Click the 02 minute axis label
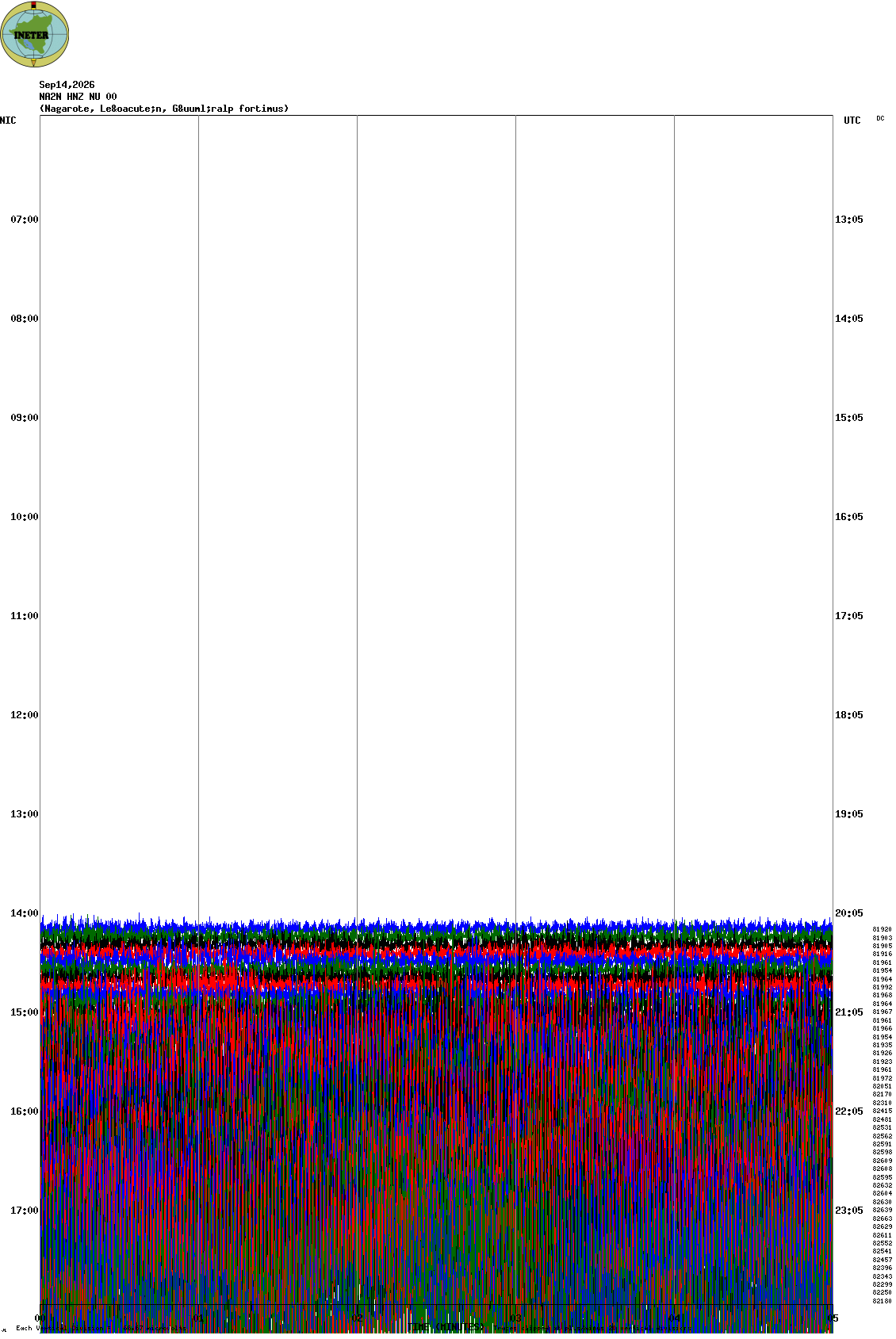The height and width of the screenshot is (1339, 896). pos(357,1318)
